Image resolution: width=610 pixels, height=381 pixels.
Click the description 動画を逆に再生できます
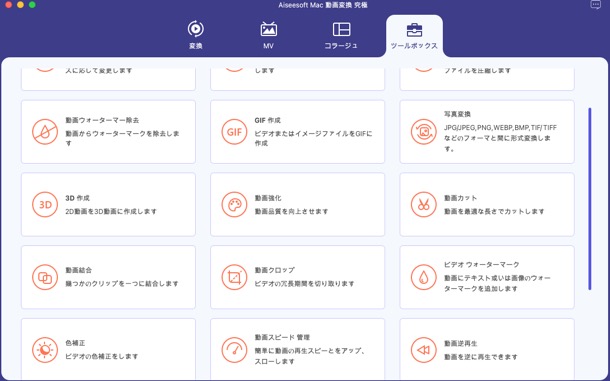pos(481,357)
